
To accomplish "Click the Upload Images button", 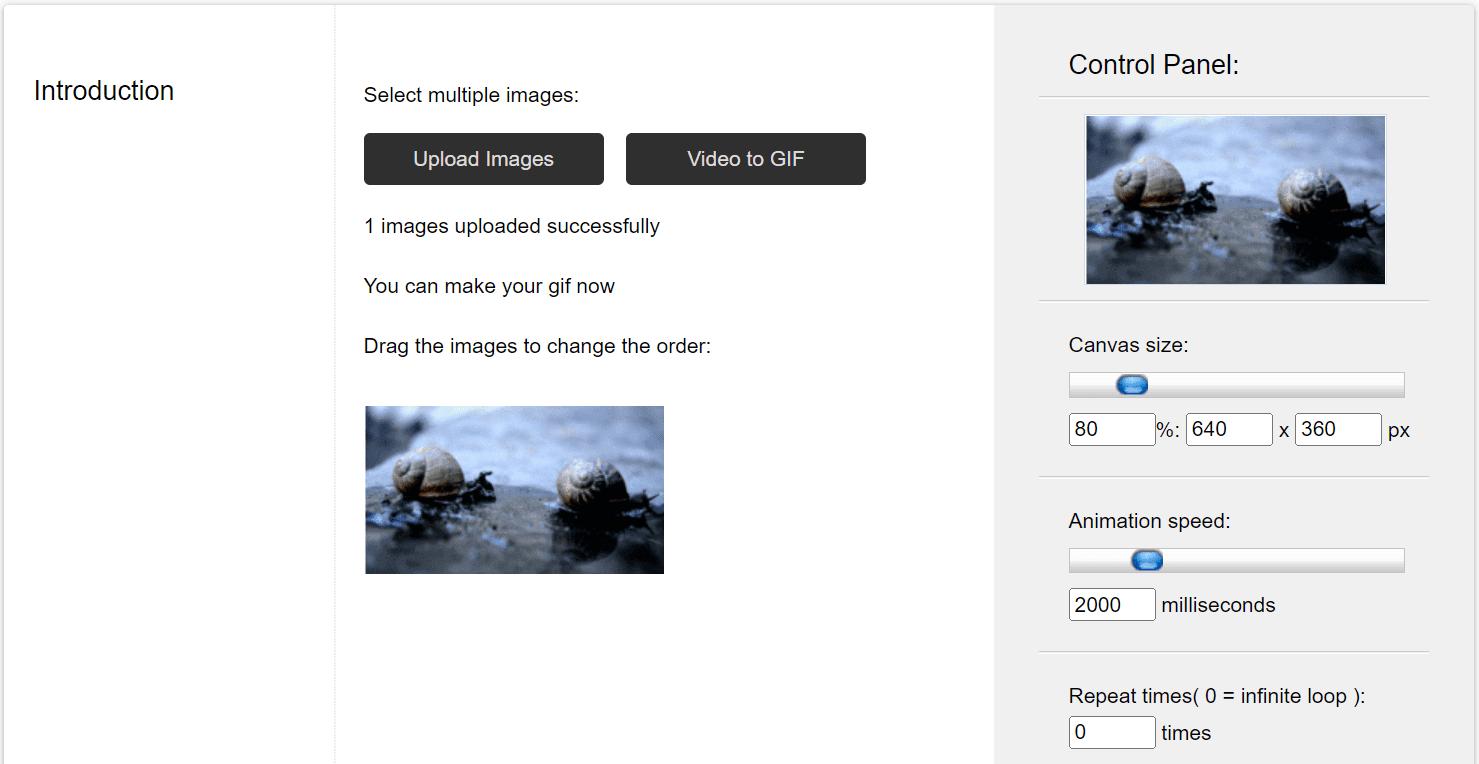I will coord(484,159).
